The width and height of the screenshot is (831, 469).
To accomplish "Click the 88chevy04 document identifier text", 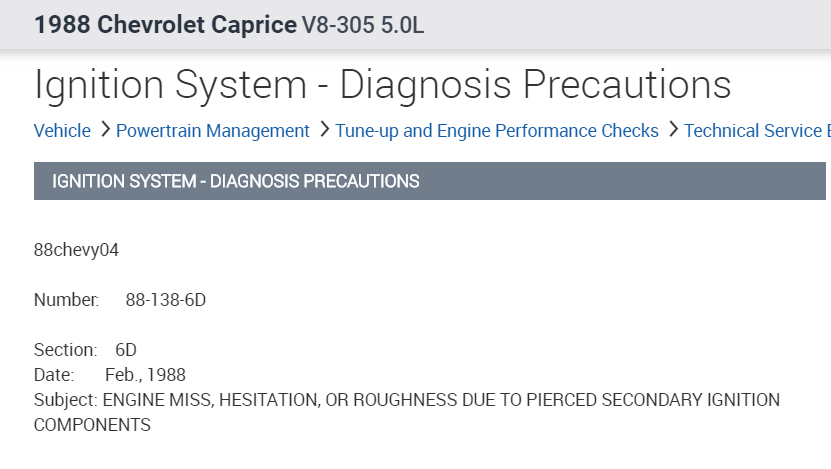I will click(77, 250).
